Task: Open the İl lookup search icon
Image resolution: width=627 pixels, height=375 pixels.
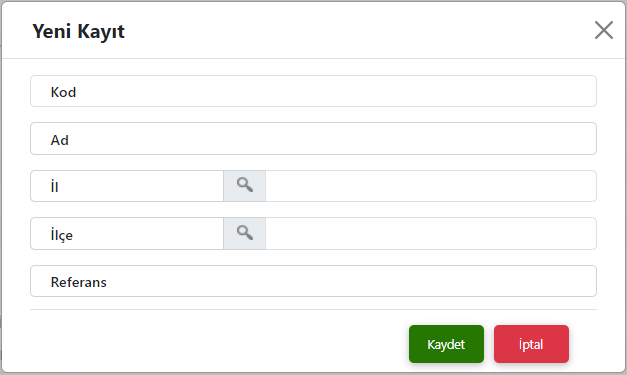Action: click(244, 186)
